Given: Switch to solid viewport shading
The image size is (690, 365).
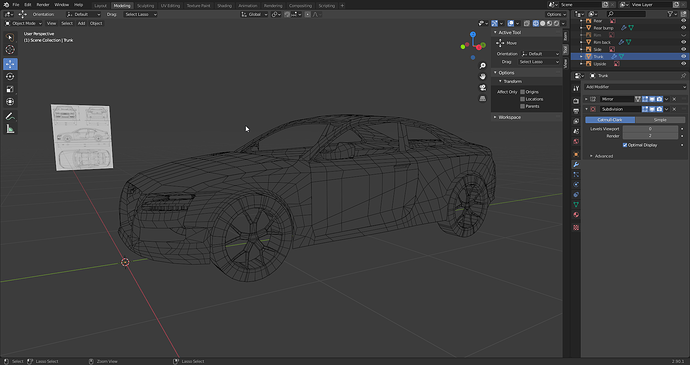Looking at the screenshot, I should pos(543,23).
